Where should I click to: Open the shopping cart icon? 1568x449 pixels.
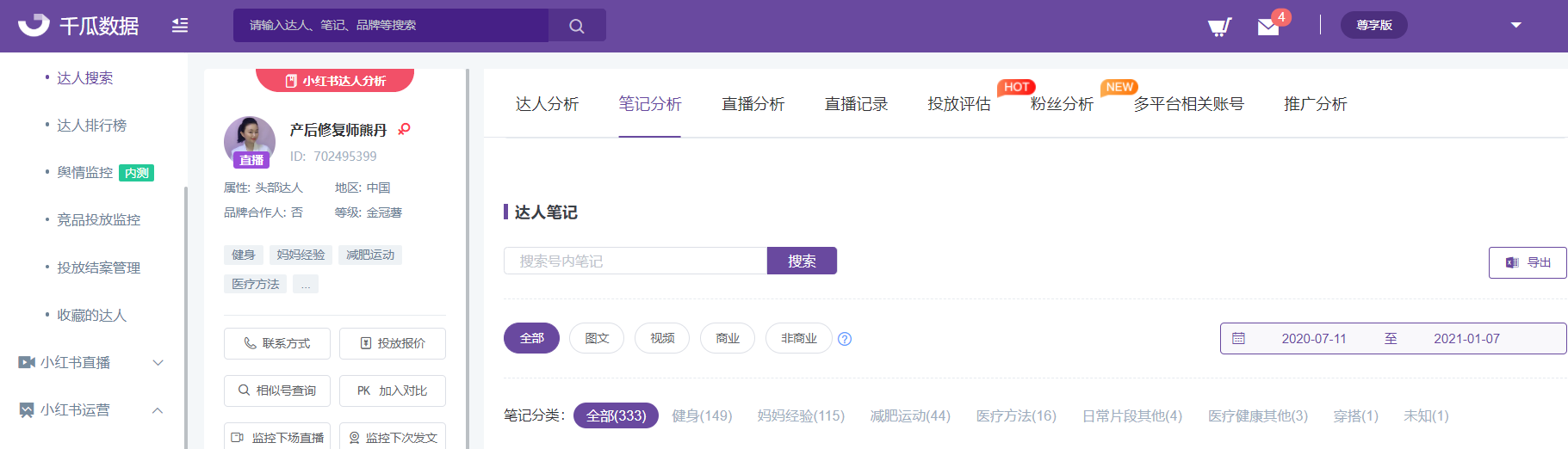coord(1219,27)
